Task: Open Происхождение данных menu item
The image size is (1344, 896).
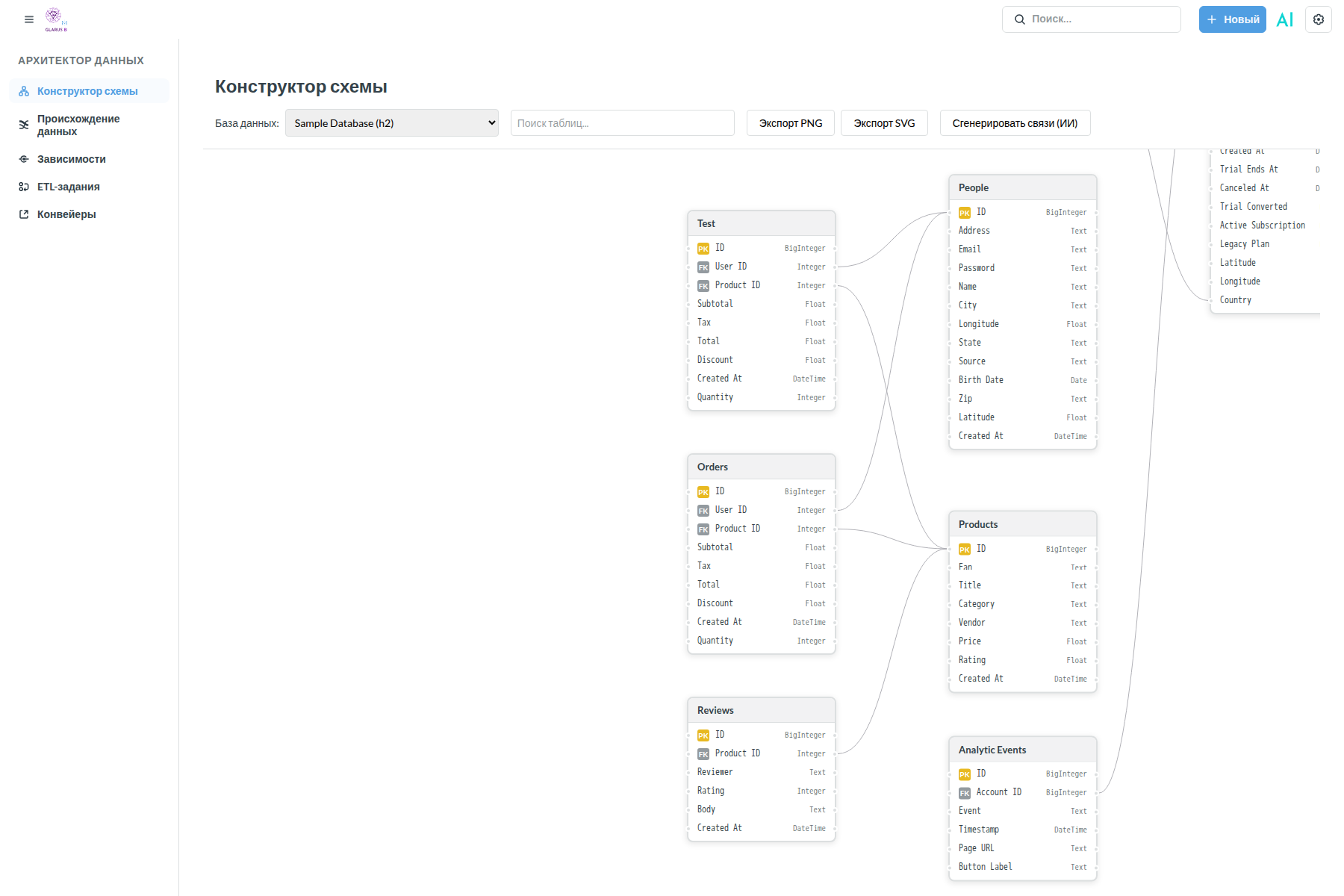Action: [90, 125]
